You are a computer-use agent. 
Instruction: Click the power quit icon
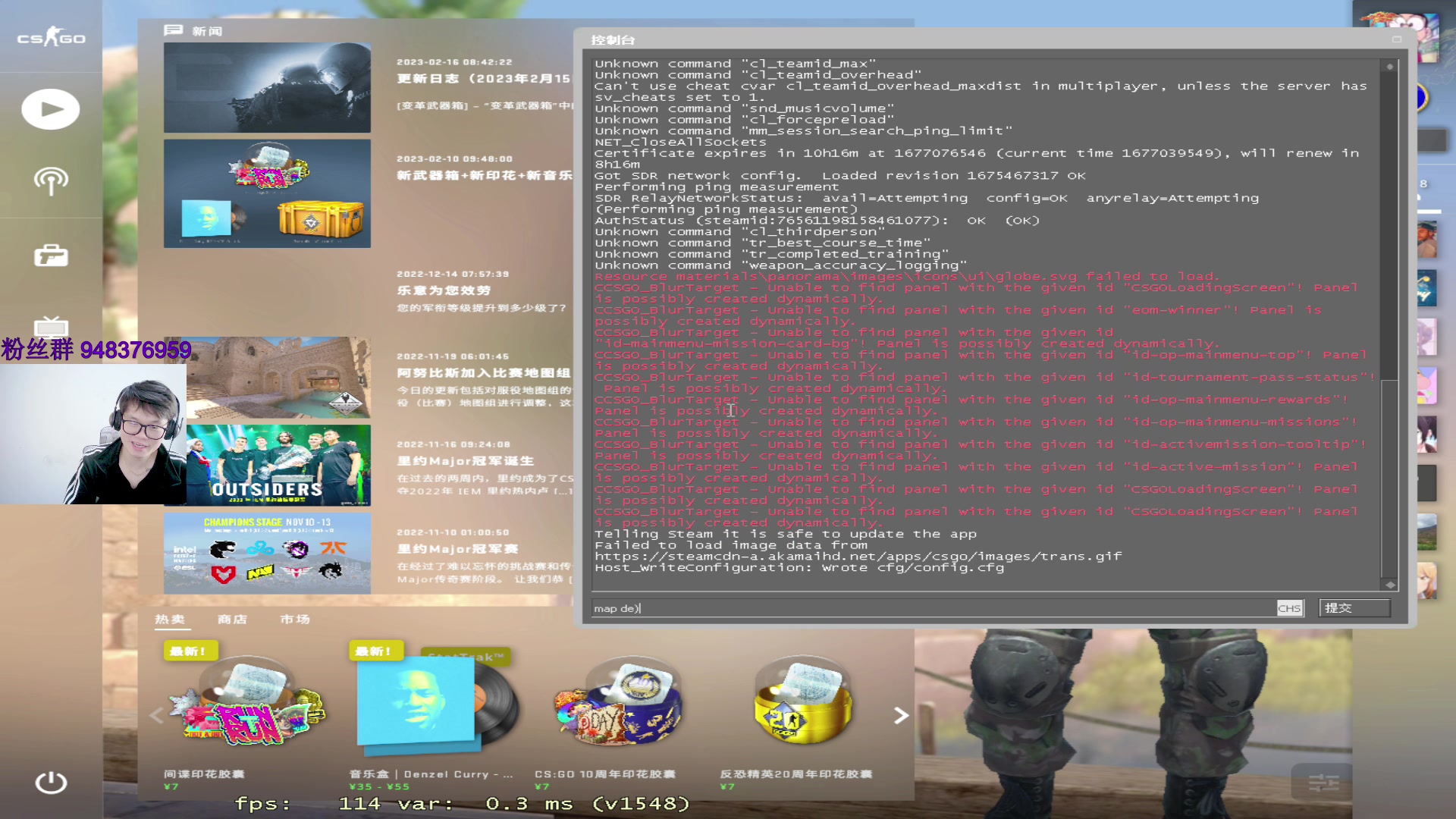pyautogui.click(x=51, y=782)
